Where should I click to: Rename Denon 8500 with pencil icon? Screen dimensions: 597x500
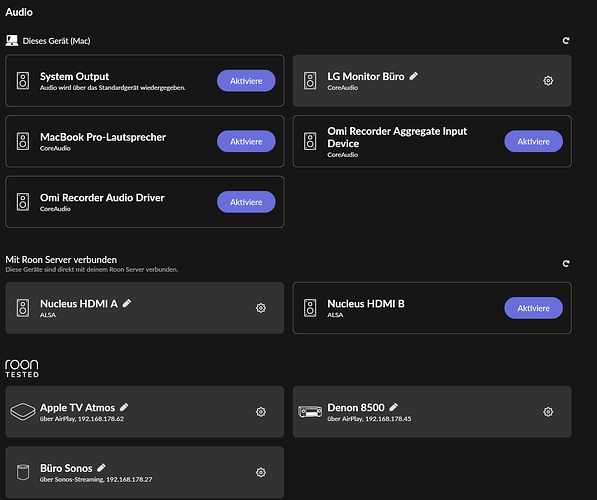(x=394, y=407)
